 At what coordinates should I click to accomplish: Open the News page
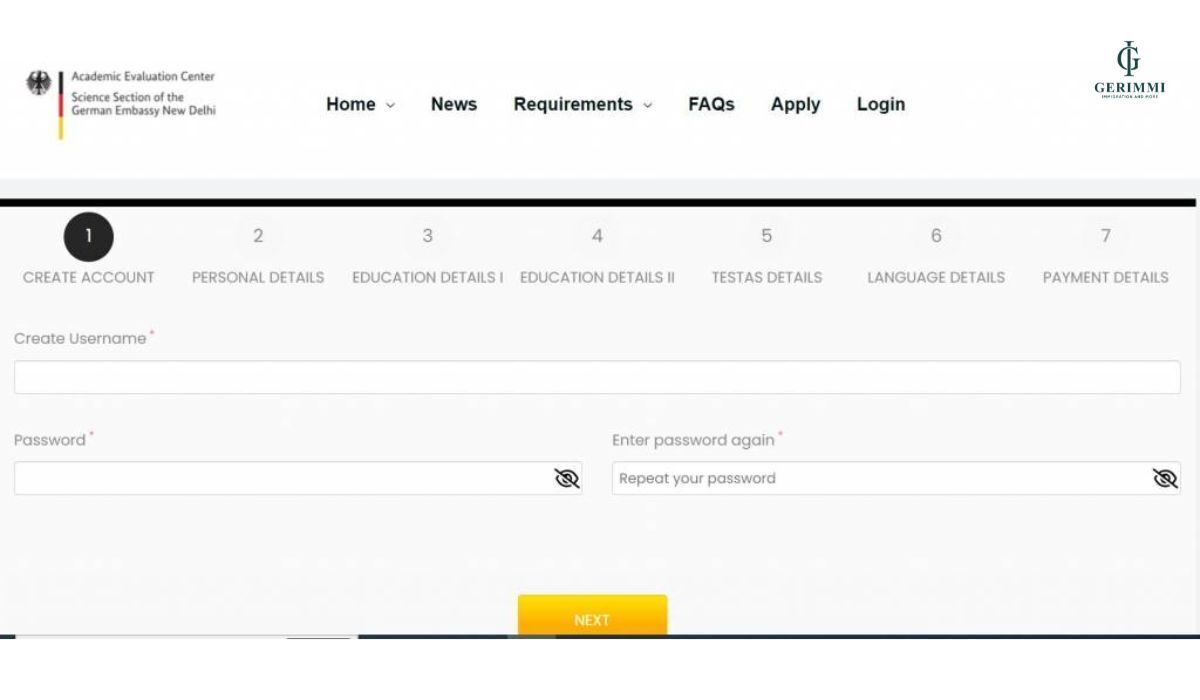point(453,104)
